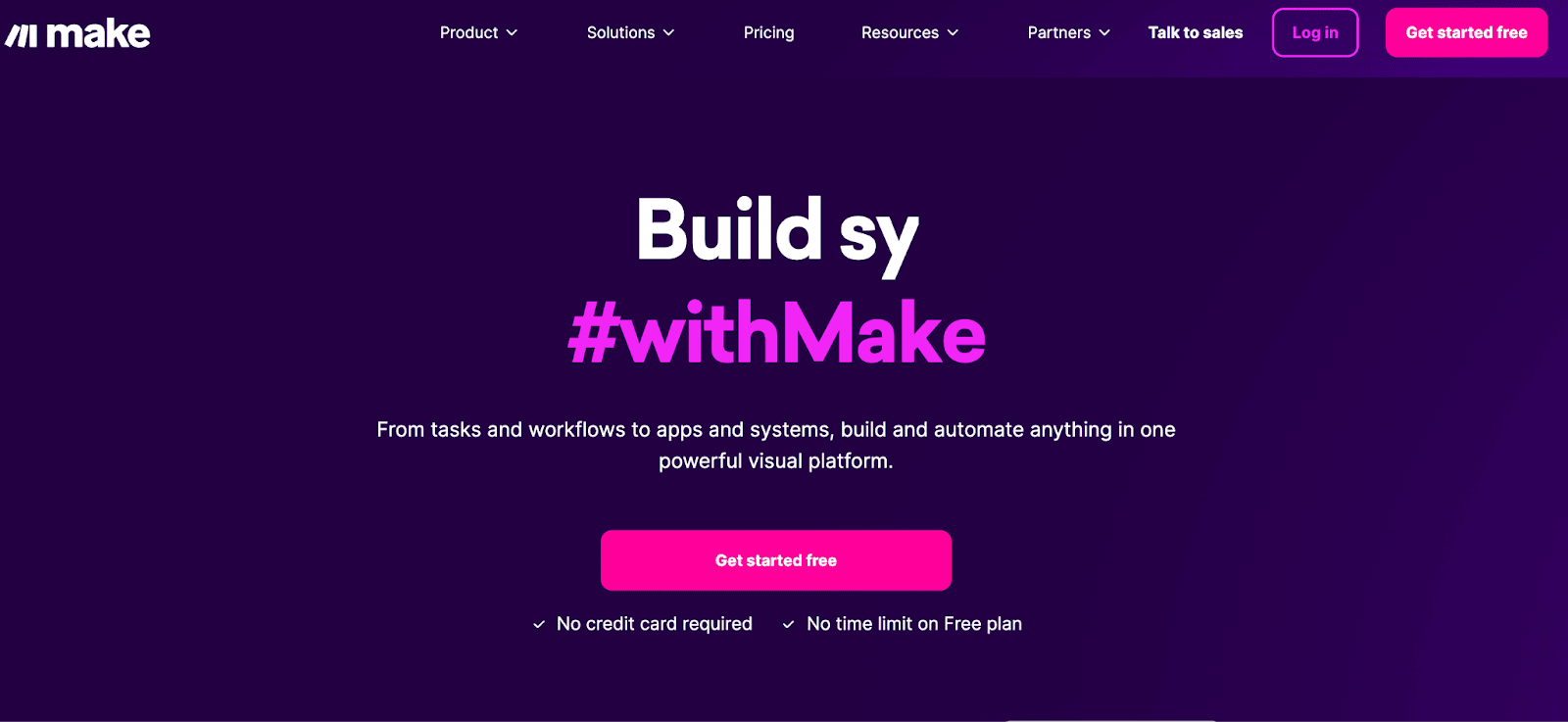Open the Partners menu
Screen dimensions: 1568x722
[1058, 32]
